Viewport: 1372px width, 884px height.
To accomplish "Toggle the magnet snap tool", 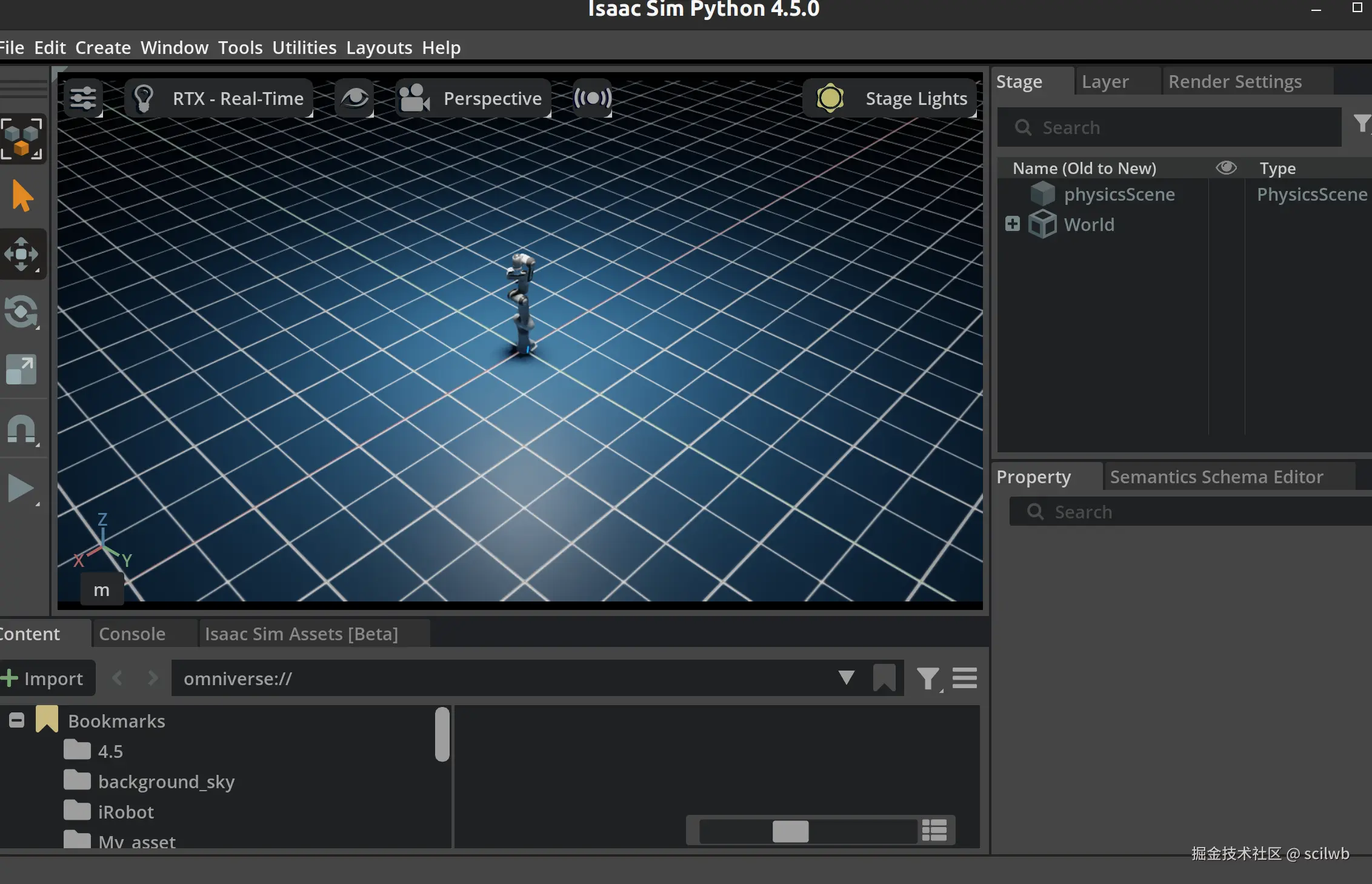I will 22,429.
